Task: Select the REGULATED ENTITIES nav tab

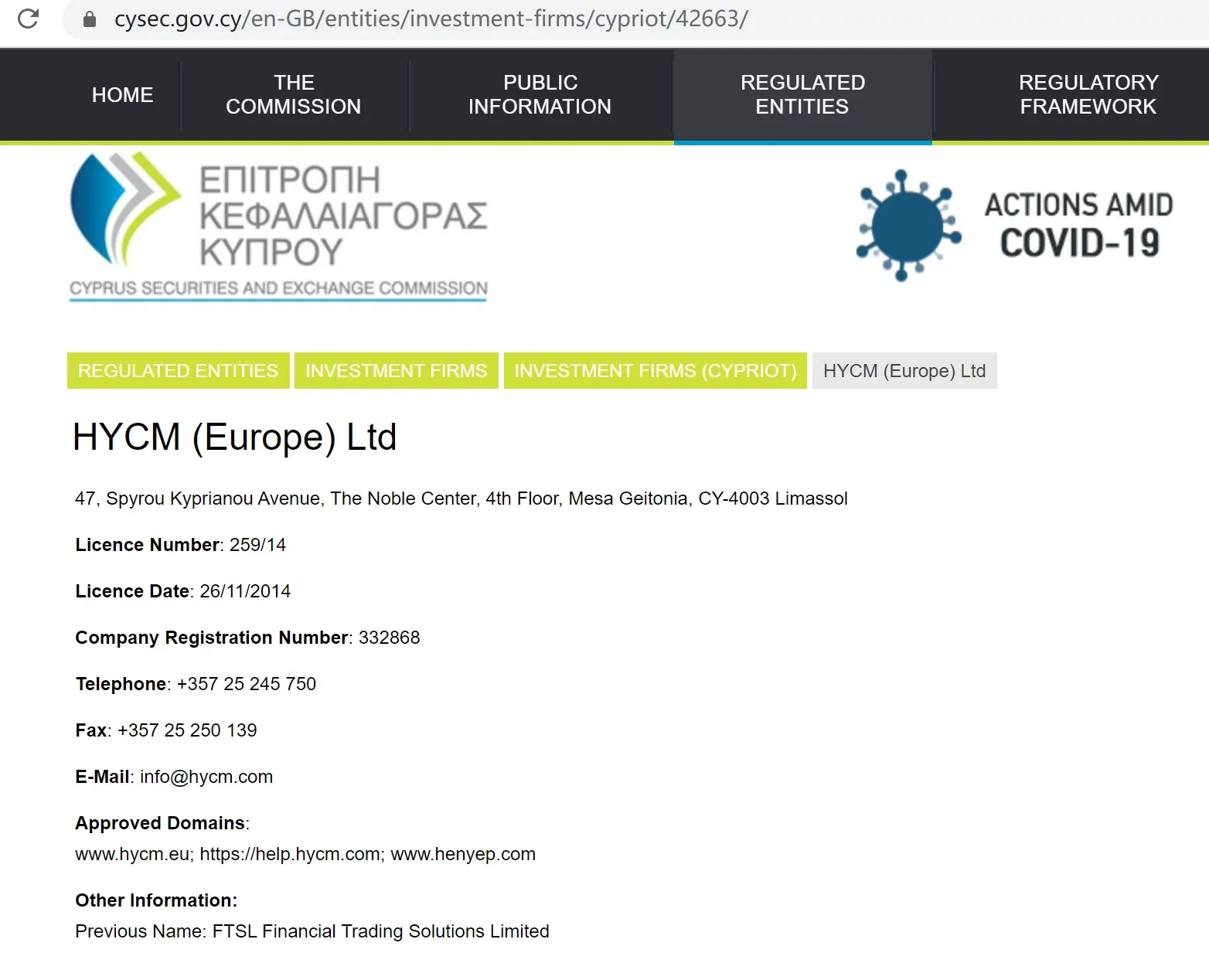Action: (x=802, y=94)
